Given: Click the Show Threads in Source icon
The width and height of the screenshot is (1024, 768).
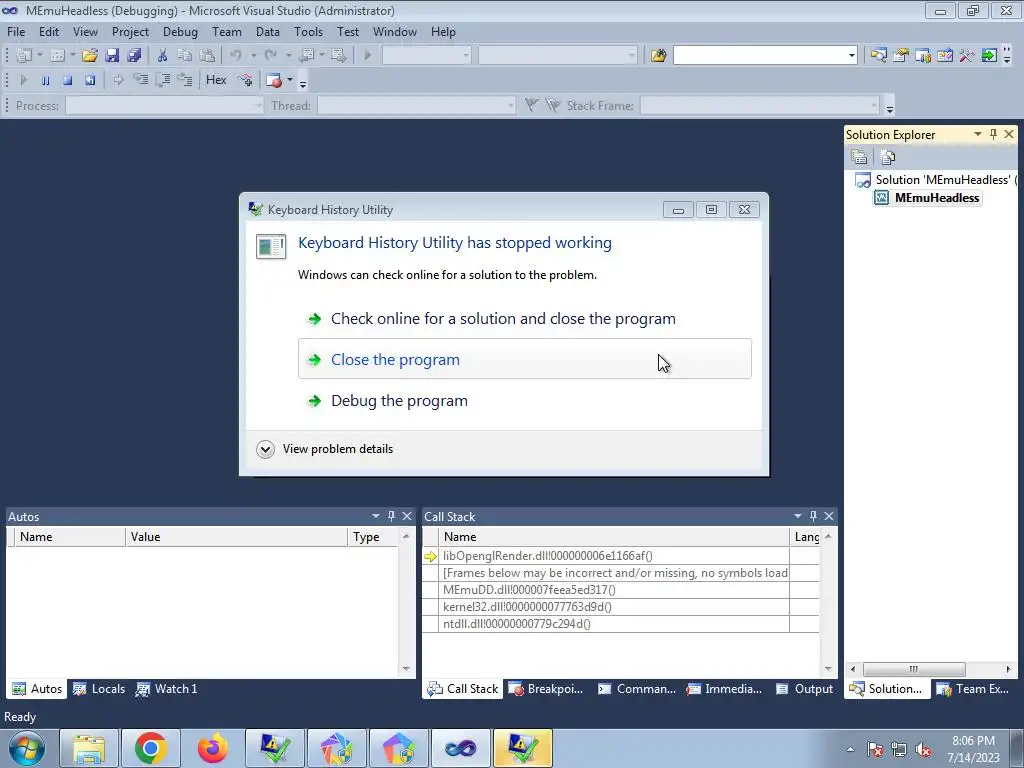Looking at the screenshot, I should click(x=246, y=80).
